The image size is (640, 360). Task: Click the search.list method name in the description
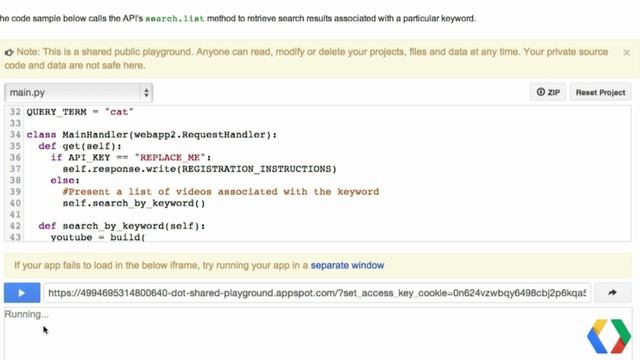[175, 19]
